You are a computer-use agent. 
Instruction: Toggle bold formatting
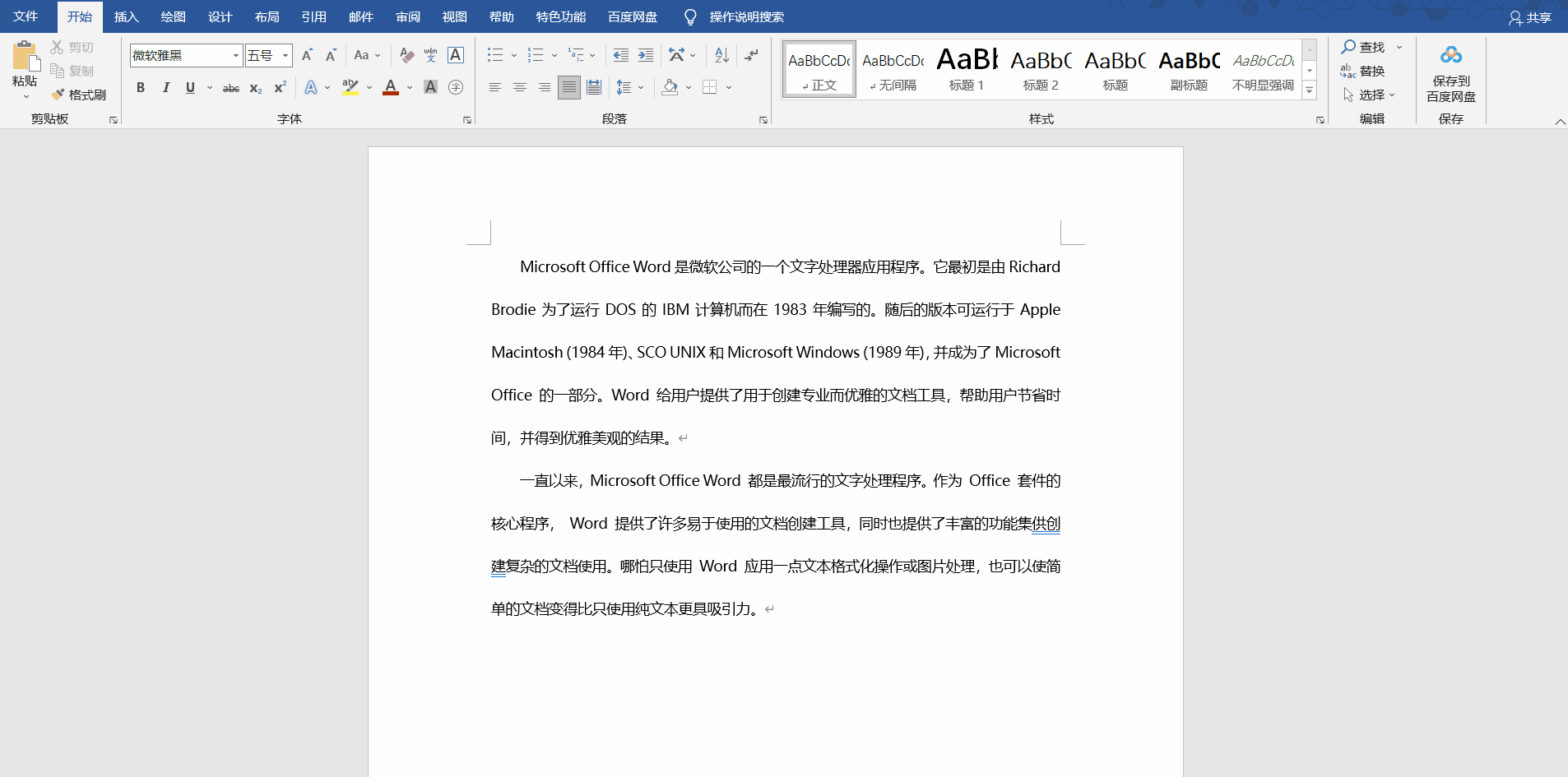pos(141,87)
